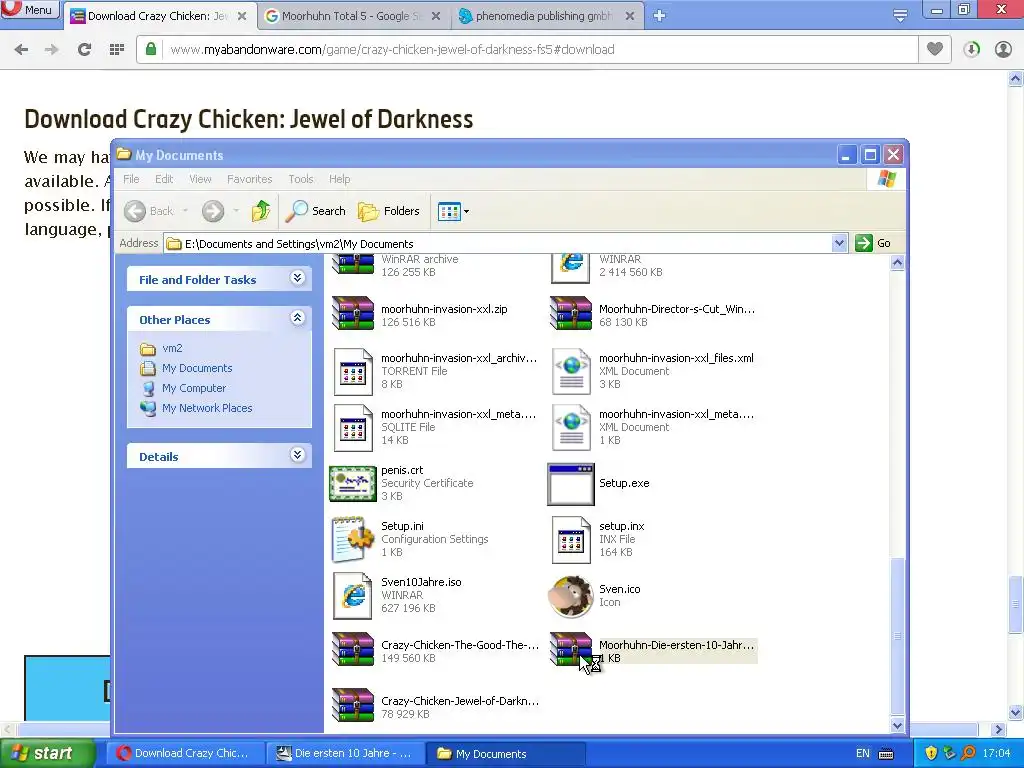Image resolution: width=1024 pixels, height=768 pixels.
Task: Click the Up folder toolbar icon
Action: tap(261, 211)
